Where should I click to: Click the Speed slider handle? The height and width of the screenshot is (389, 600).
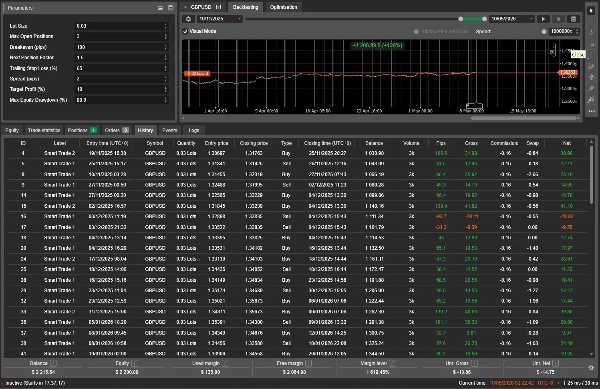(x=544, y=31)
